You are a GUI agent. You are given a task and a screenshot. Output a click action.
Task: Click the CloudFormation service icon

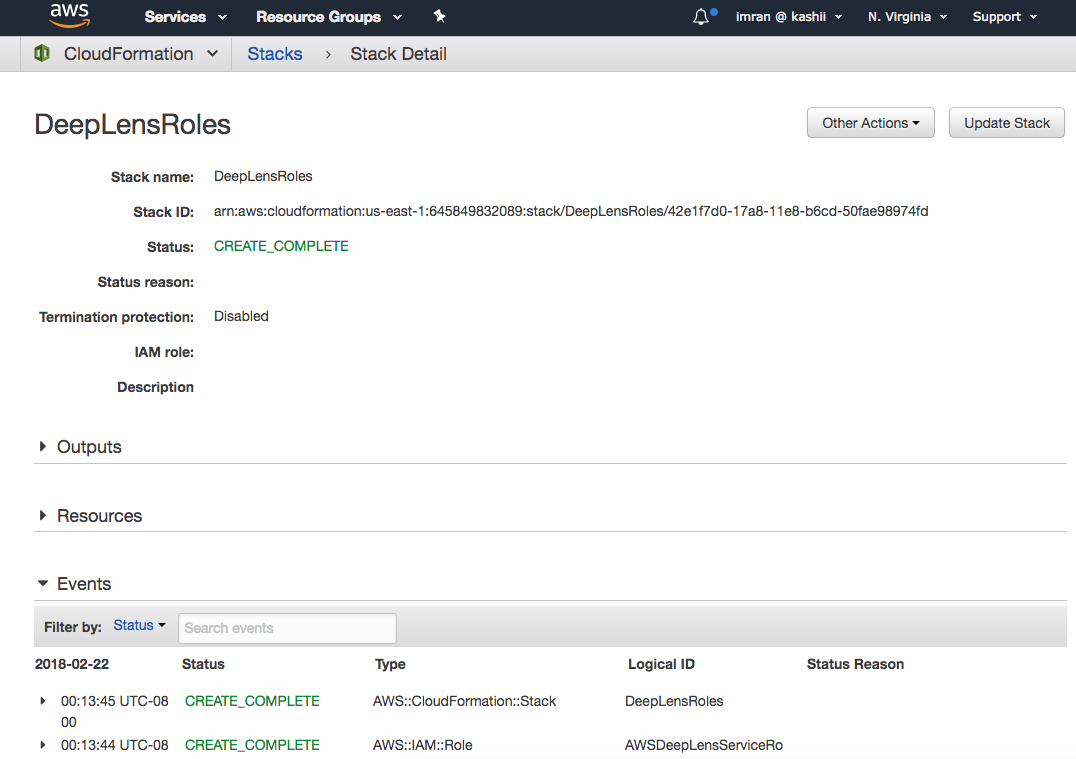(42, 54)
